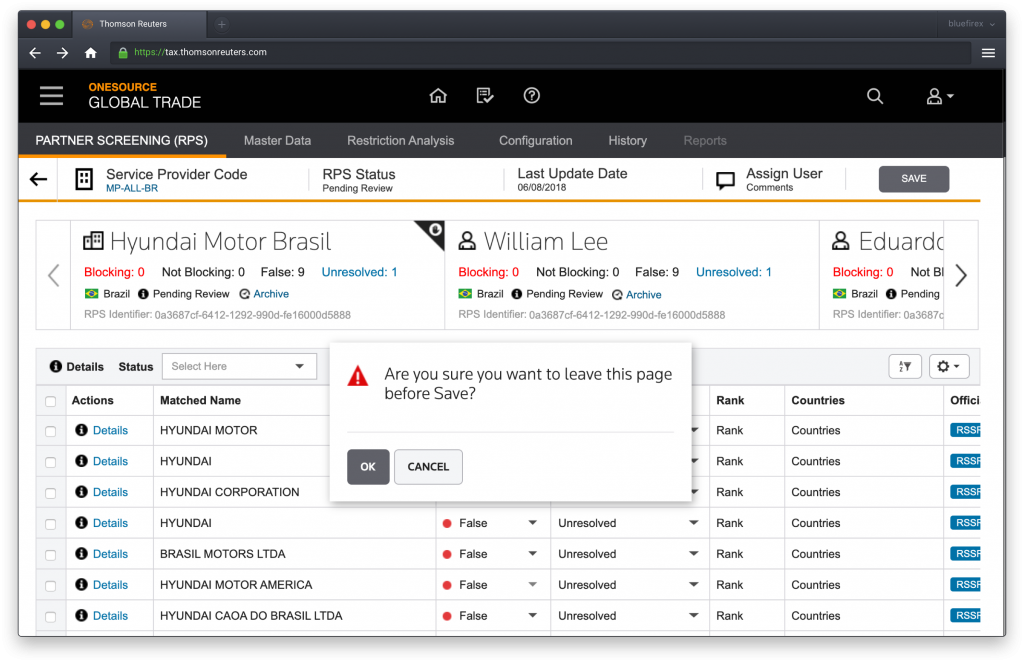Click the sort filter icon above table

point(904,366)
